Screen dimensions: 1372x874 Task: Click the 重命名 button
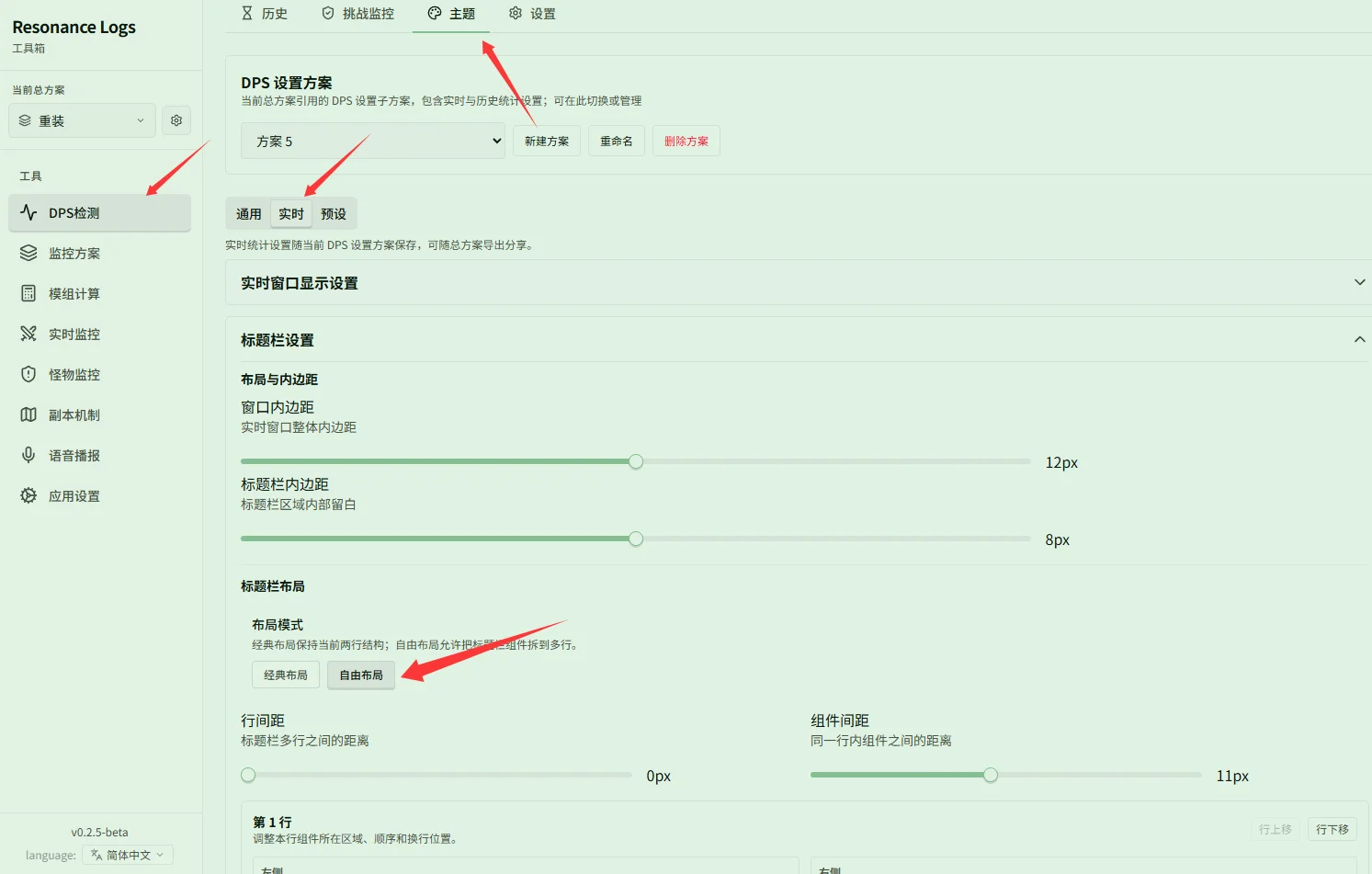[617, 141]
